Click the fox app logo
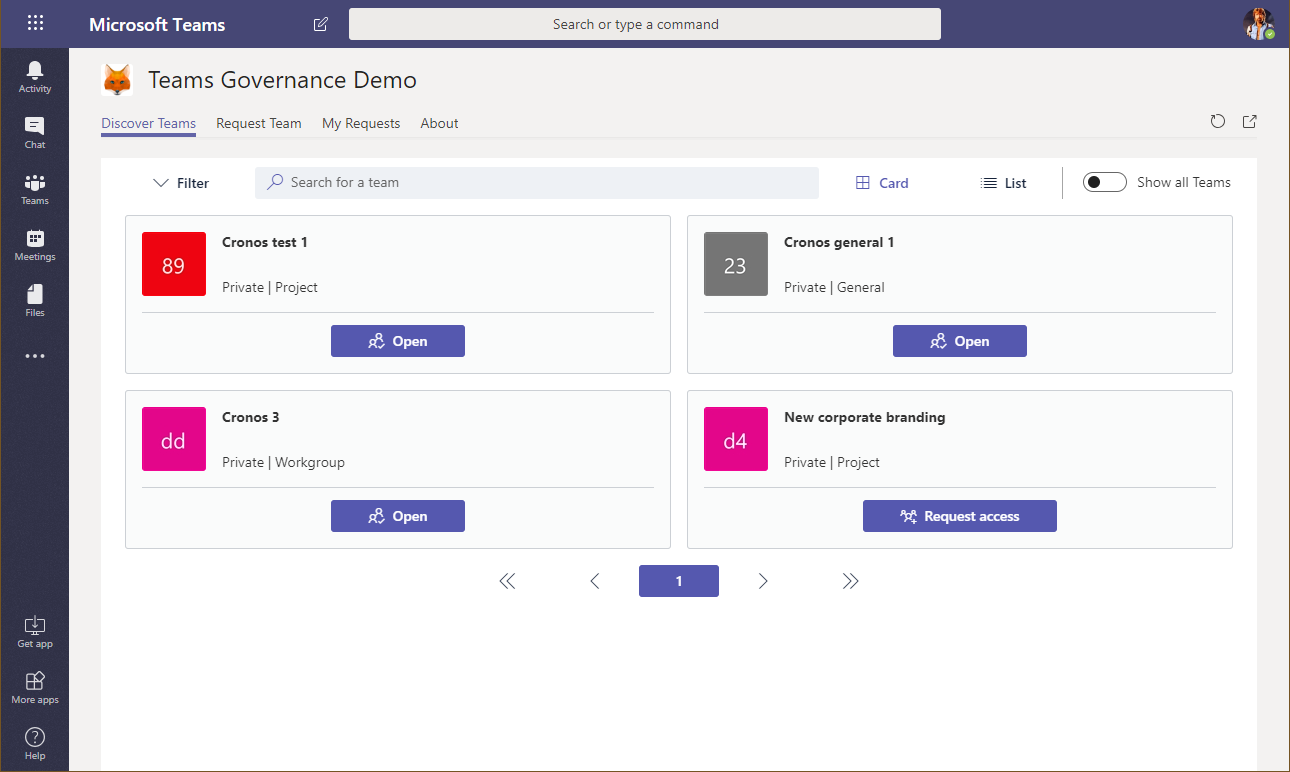Image resolution: width=1290 pixels, height=772 pixels. [x=118, y=80]
